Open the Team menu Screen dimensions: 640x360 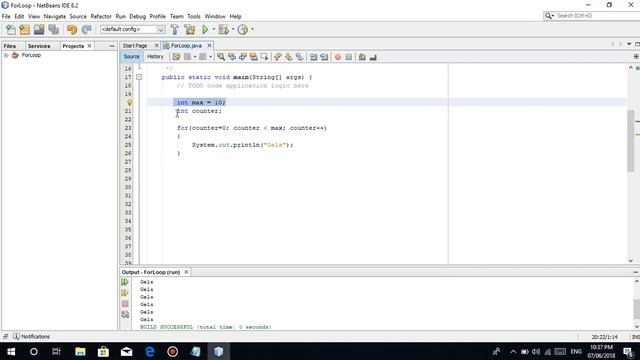click(176, 16)
